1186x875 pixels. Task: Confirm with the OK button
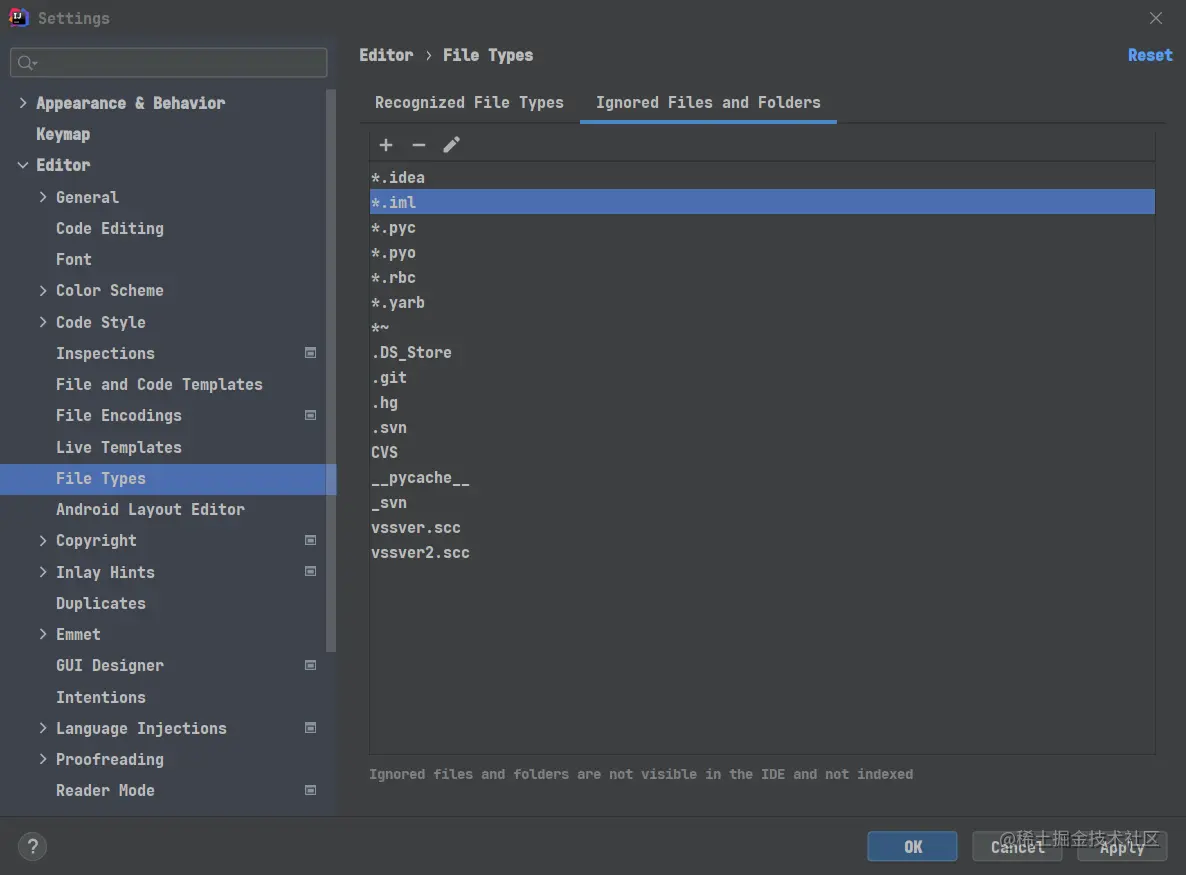pos(912,846)
